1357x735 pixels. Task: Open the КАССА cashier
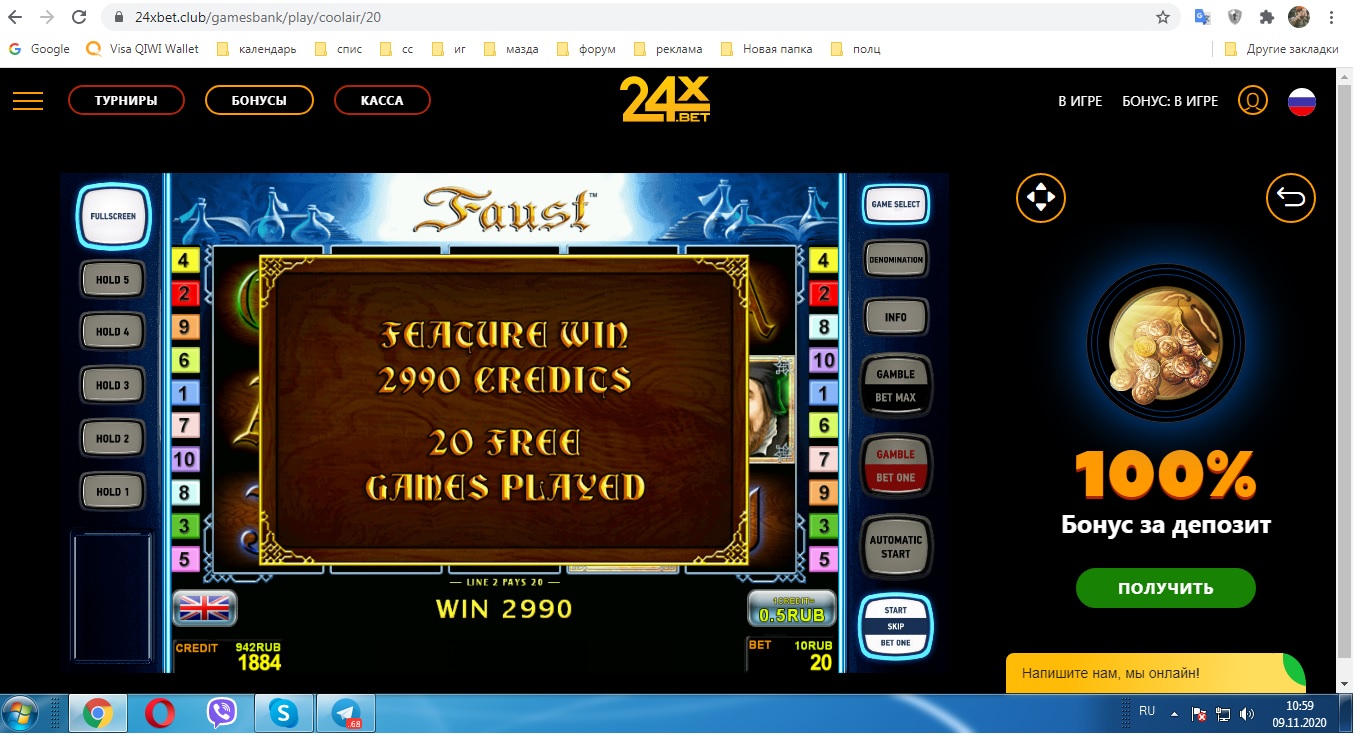click(382, 101)
